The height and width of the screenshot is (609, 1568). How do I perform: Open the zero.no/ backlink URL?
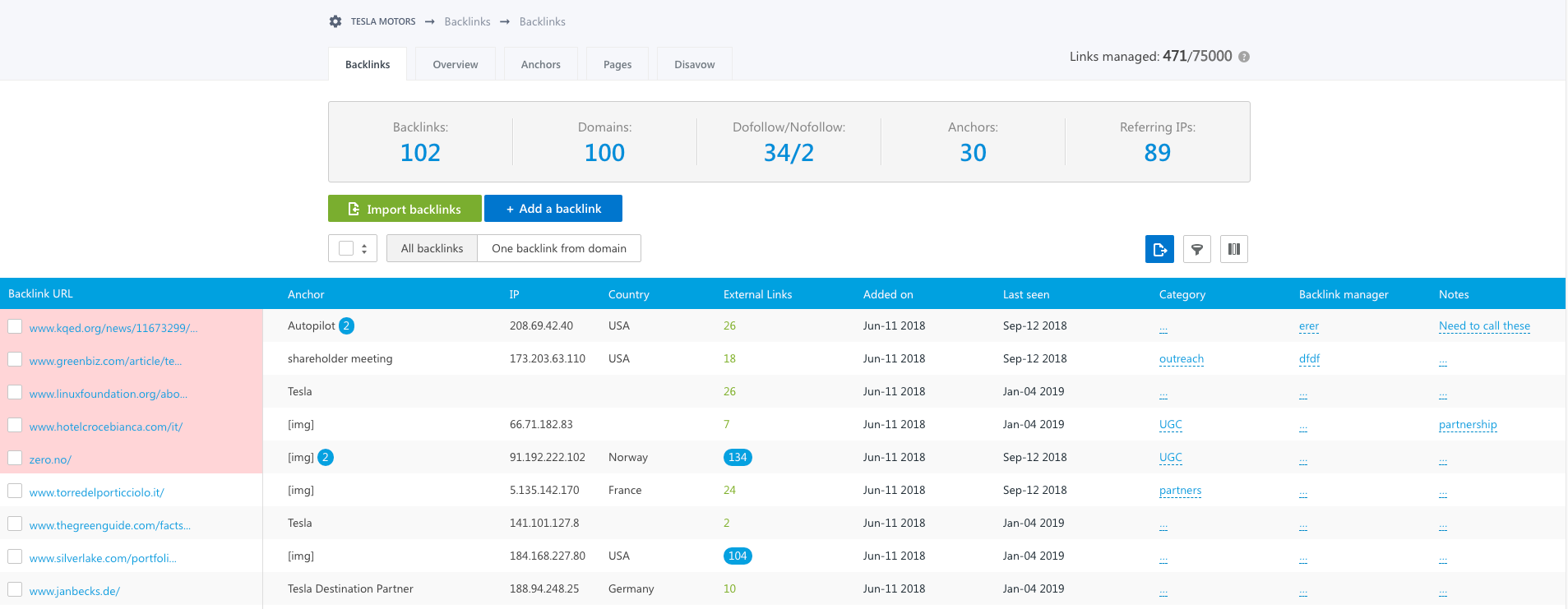[x=50, y=459]
